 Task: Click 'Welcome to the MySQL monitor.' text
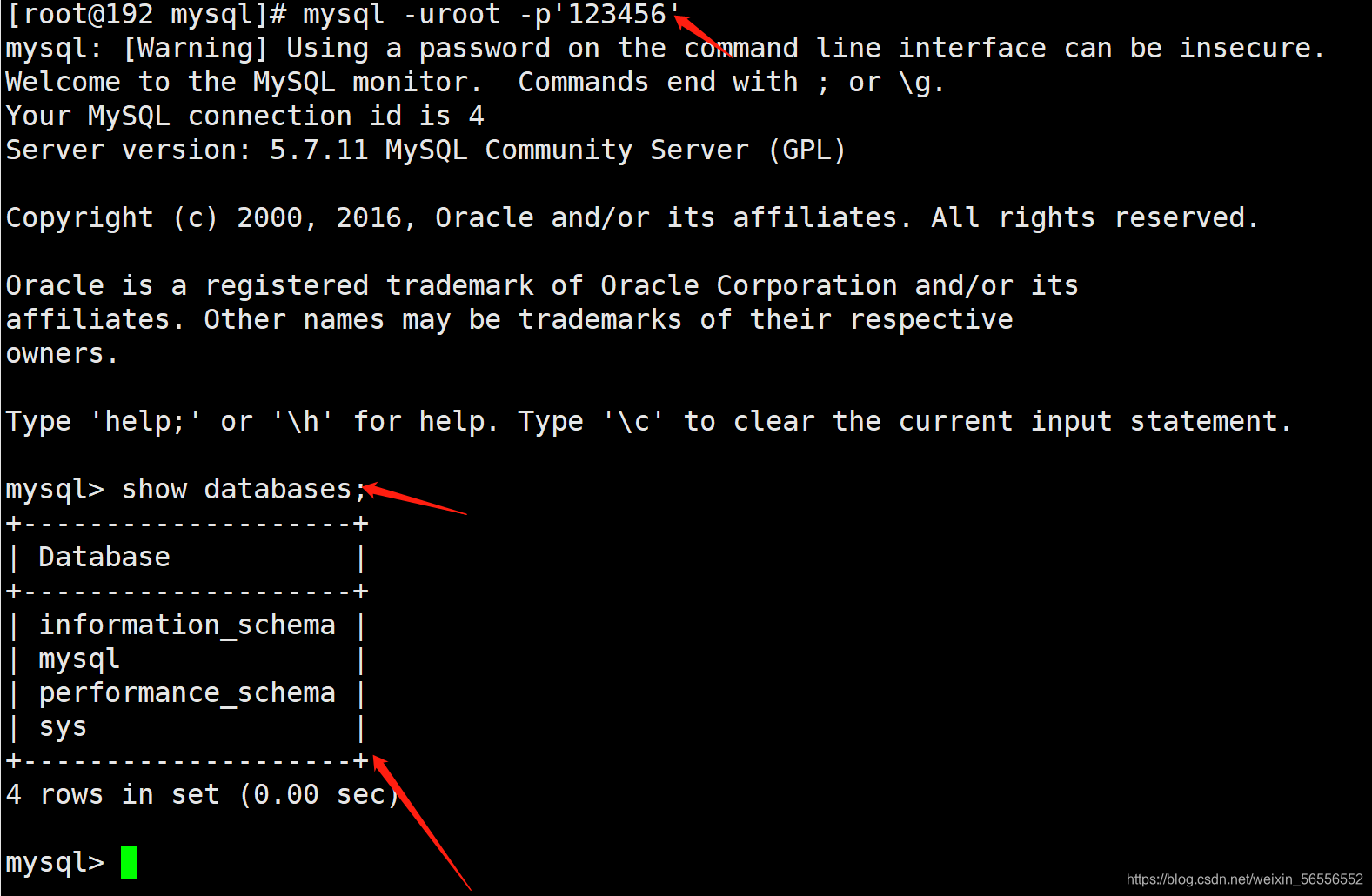point(244,83)
